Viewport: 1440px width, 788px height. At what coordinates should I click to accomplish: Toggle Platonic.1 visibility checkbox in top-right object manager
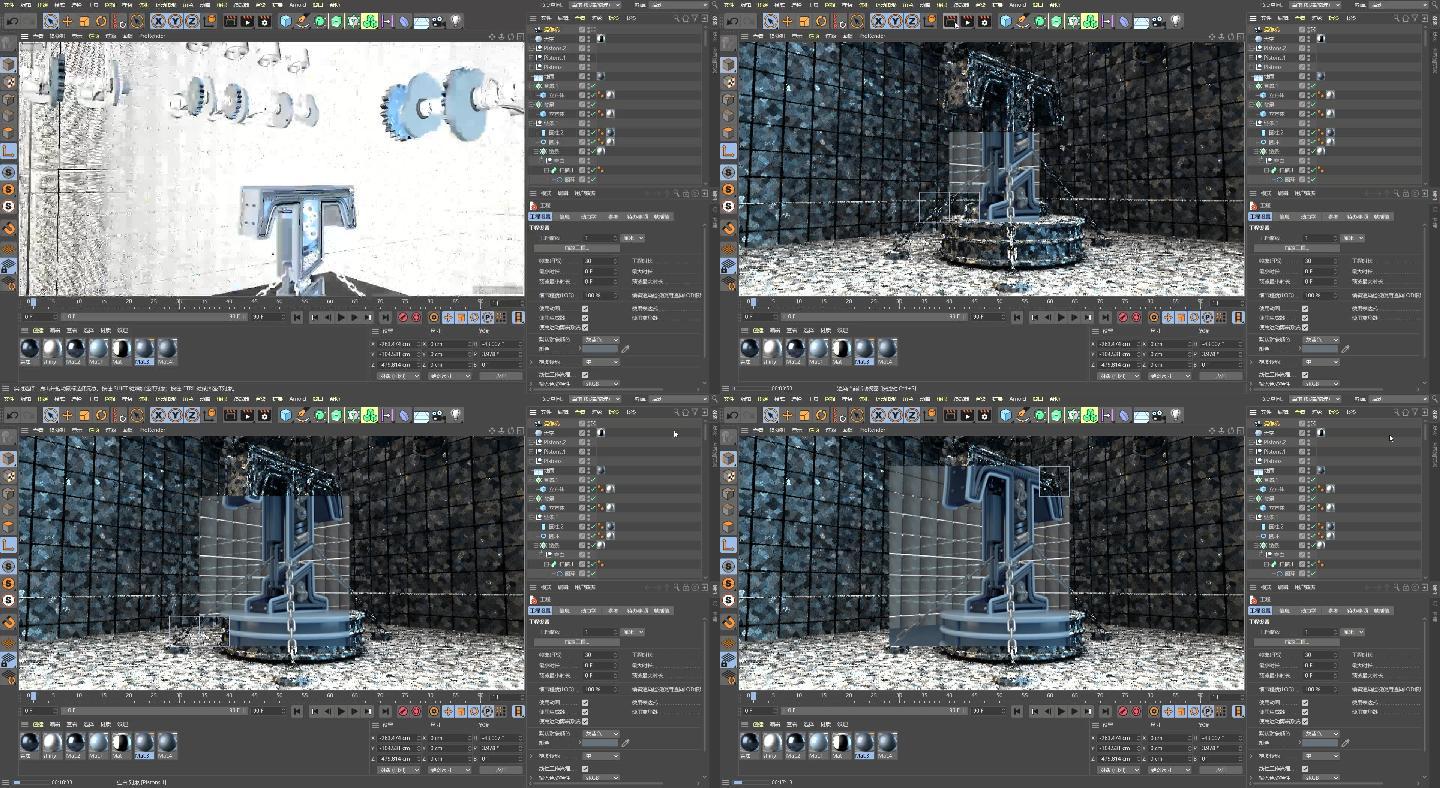pyautogui.click(x=1303, y=57)
